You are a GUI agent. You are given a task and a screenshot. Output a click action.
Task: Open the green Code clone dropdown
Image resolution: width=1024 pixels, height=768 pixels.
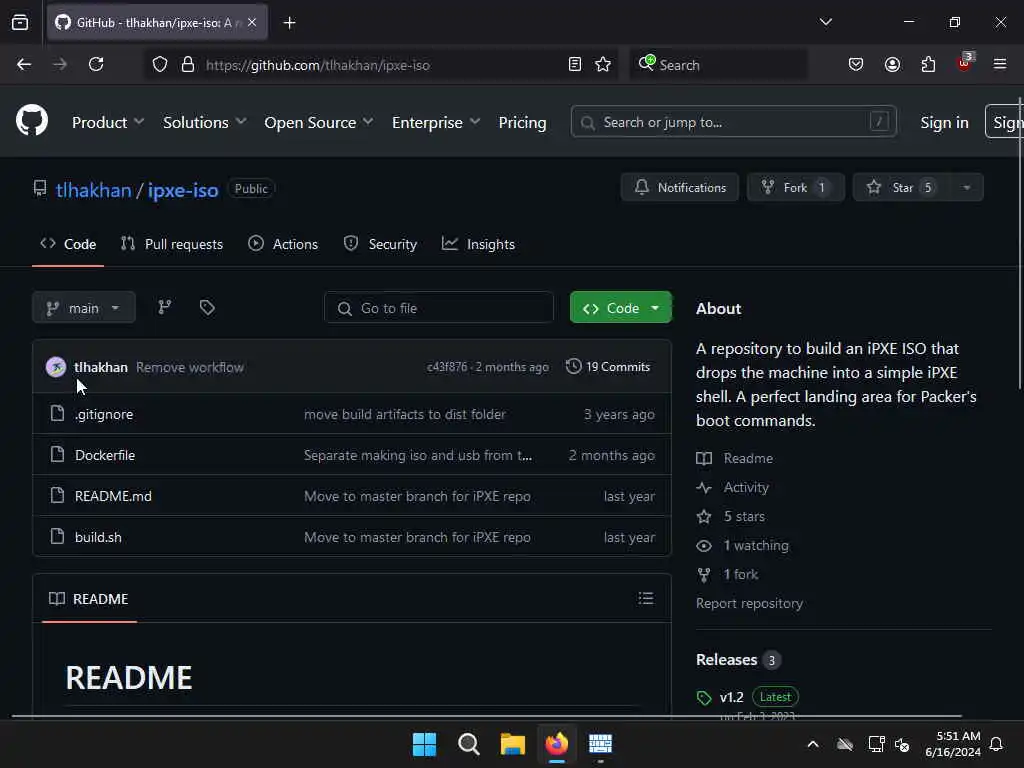[620, 308]
